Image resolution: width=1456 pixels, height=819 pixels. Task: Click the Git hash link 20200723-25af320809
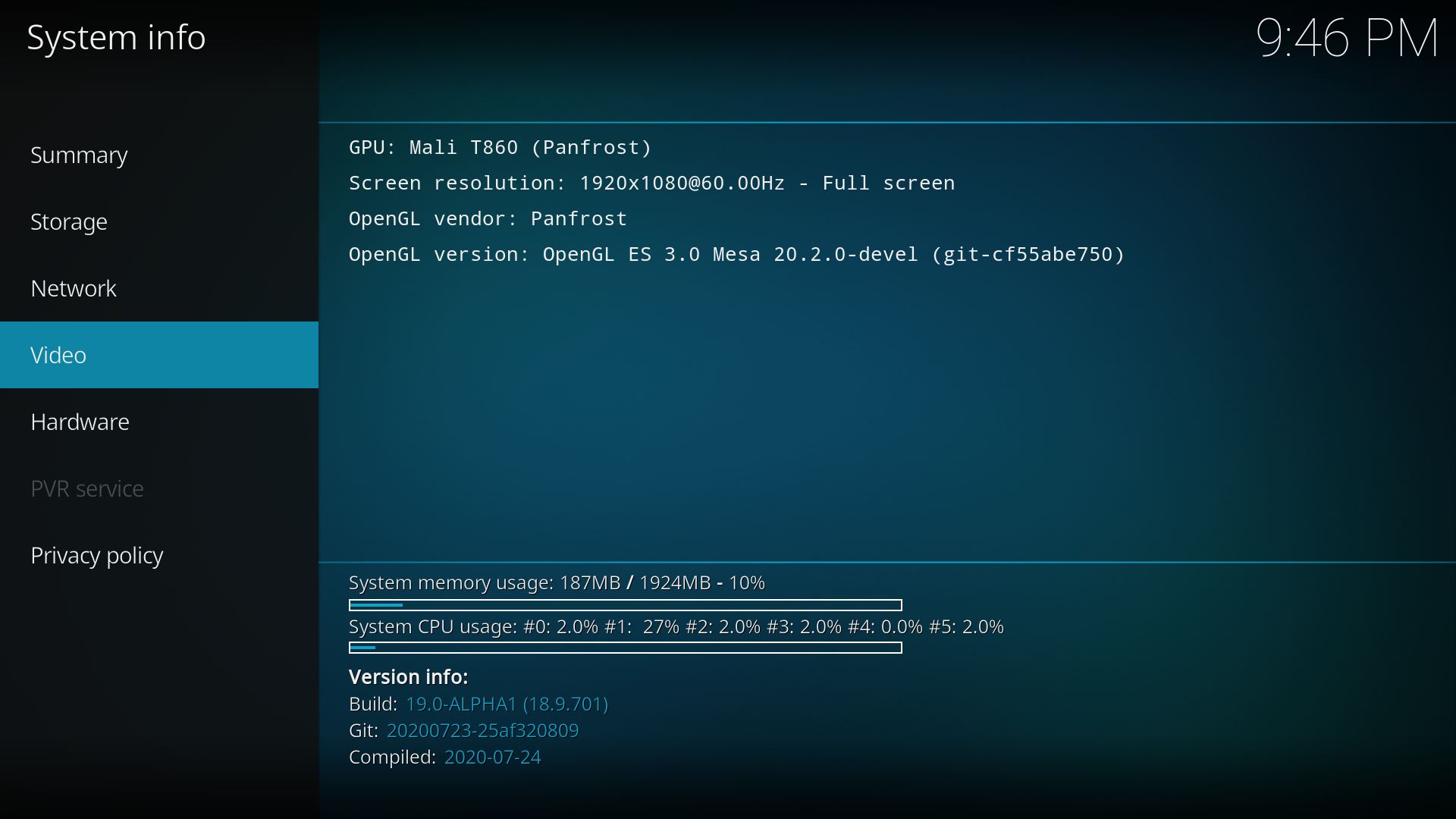point(482,730)
